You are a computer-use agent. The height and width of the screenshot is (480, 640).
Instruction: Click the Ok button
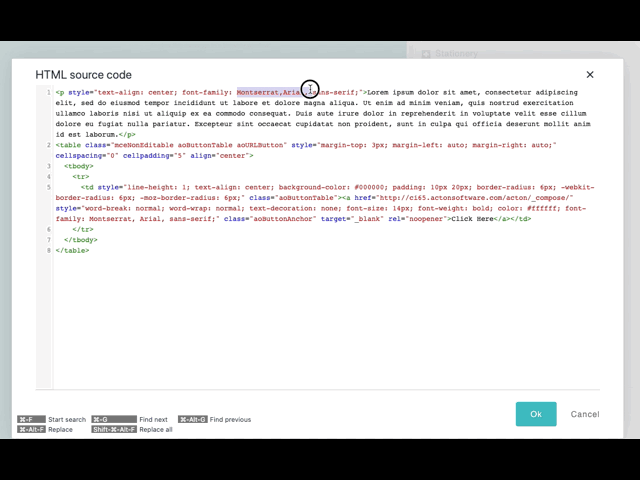536,414
